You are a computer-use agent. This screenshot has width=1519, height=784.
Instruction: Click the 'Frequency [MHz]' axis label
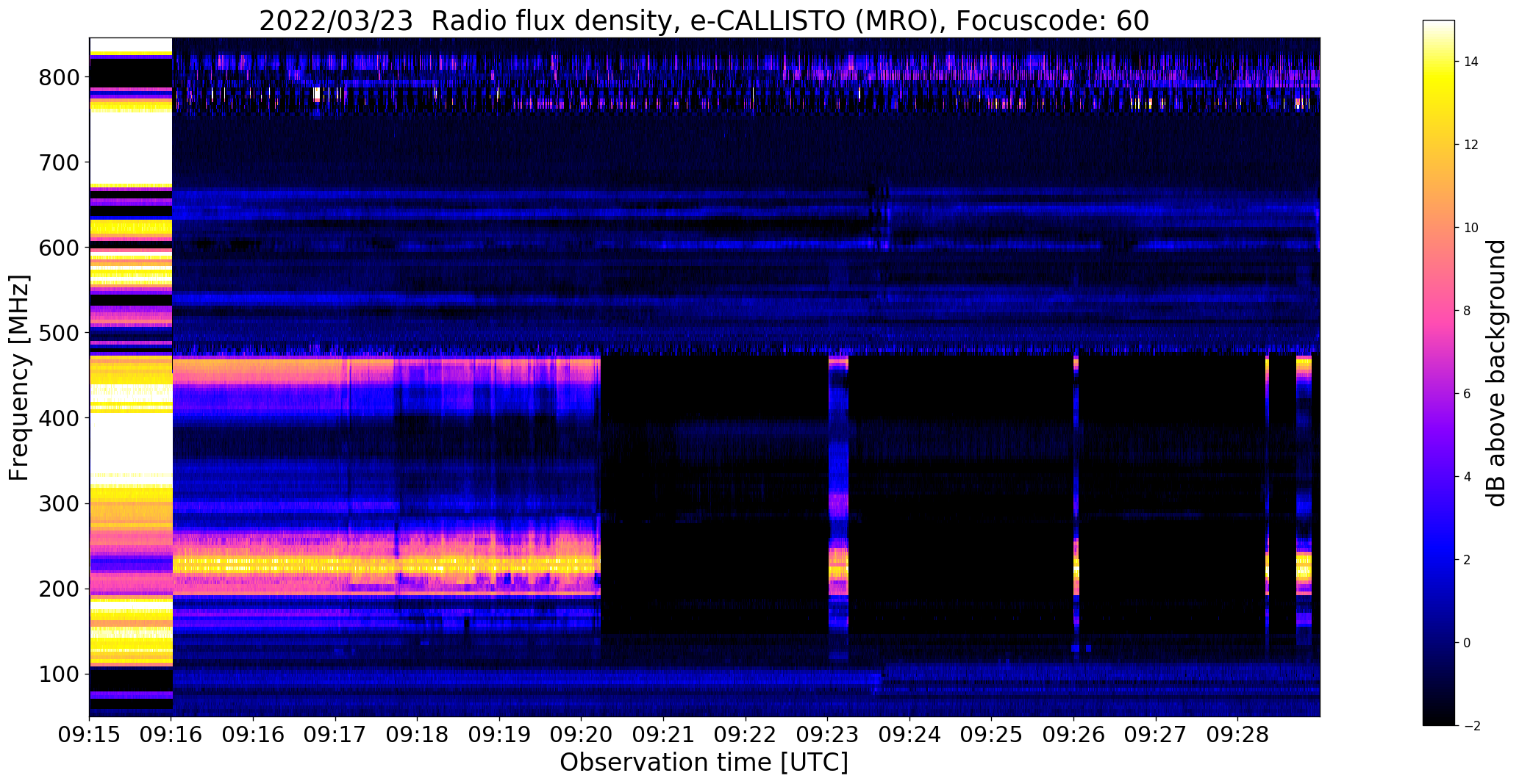pos(20,378)
